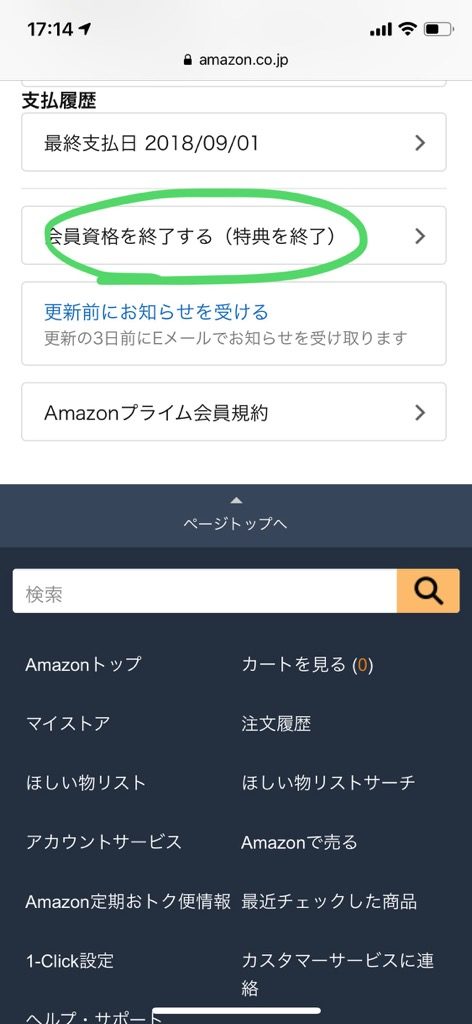Tap the up arrow above ページトップへ
The height and width of the screenshot is (1024, 472).
(x=236, y=500)
